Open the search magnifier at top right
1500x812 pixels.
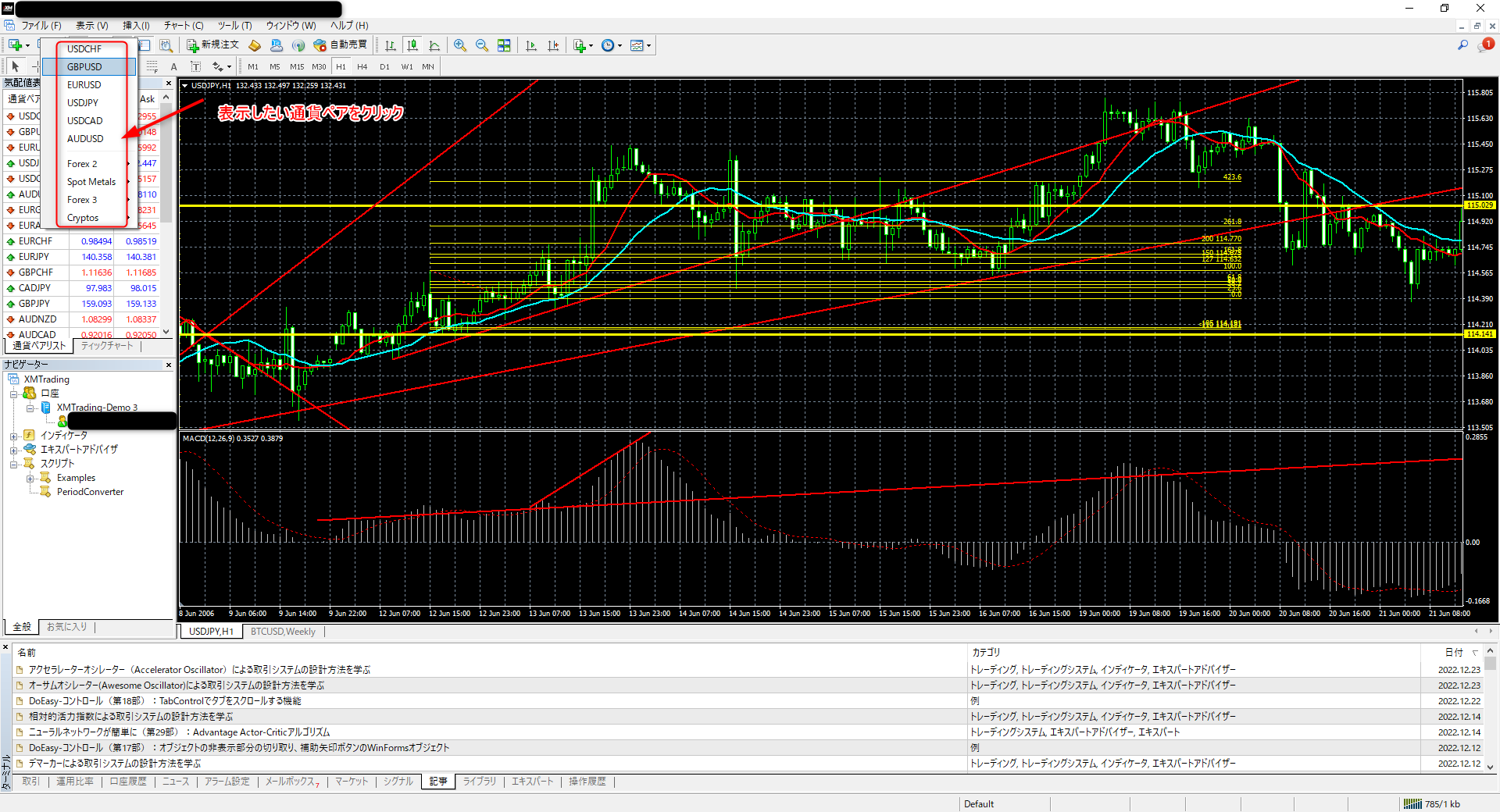(1462, 45)
